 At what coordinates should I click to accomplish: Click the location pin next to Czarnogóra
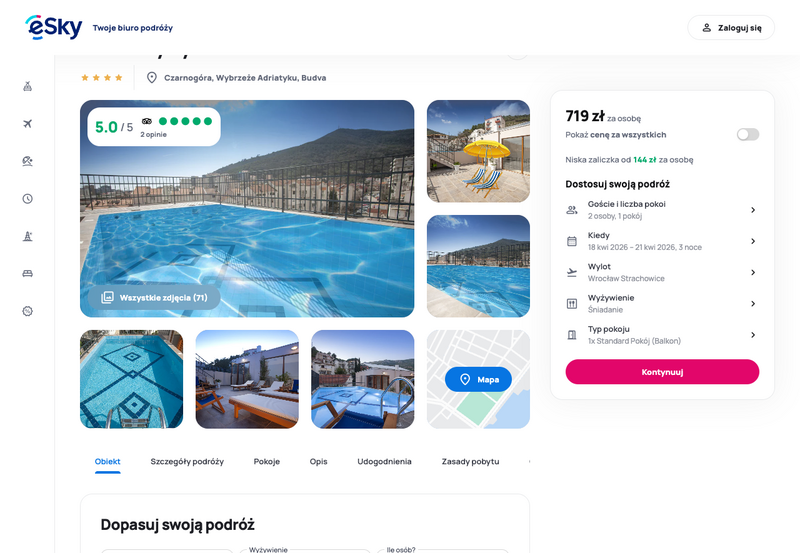point(152,78)
